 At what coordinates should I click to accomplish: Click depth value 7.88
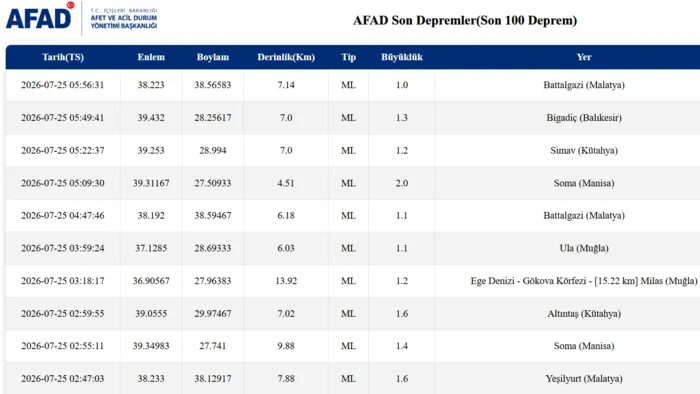coord(286,378)
